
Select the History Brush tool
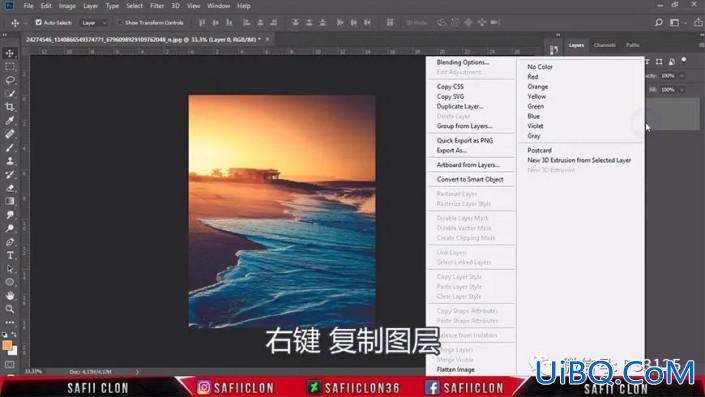click(9, 174)
